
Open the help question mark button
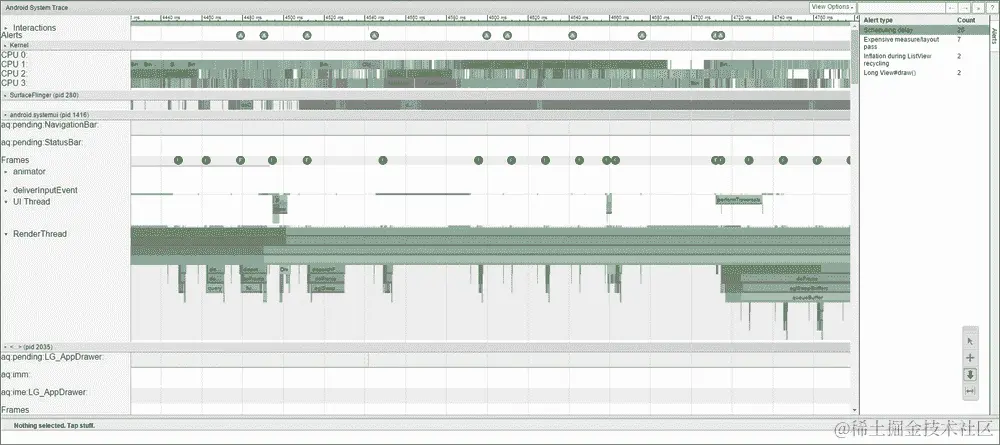pyautogui.click(x=994, y=7)
